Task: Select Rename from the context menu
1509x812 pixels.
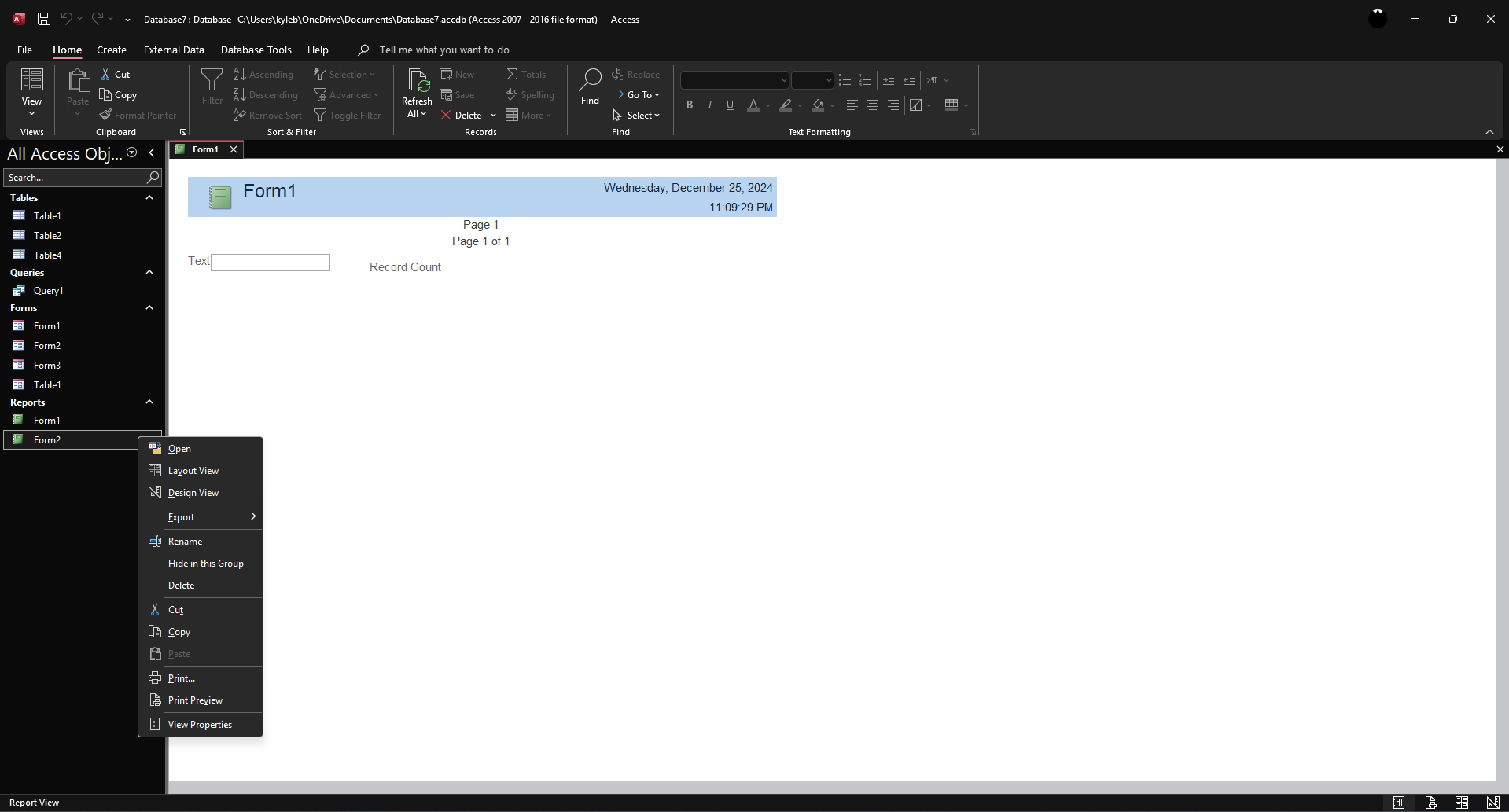Action: (185, 542)
